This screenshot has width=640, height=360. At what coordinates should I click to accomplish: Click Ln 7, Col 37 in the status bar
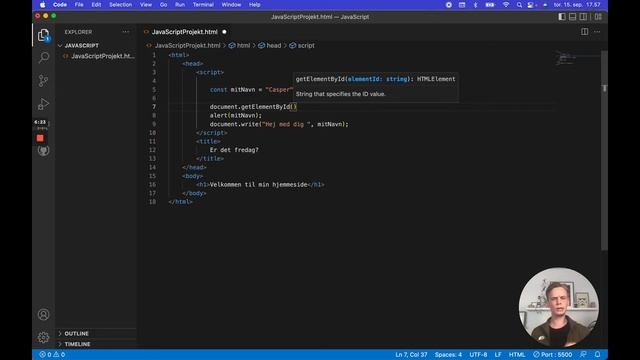[411, 354]
